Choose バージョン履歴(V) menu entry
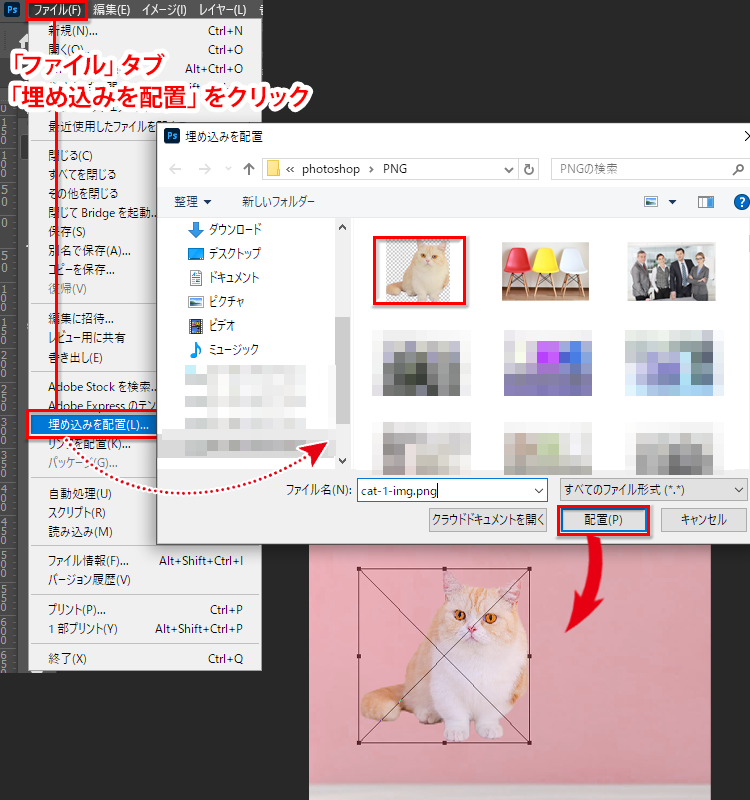750x800 pixels. pyautogui.click(x=145, y=580)
